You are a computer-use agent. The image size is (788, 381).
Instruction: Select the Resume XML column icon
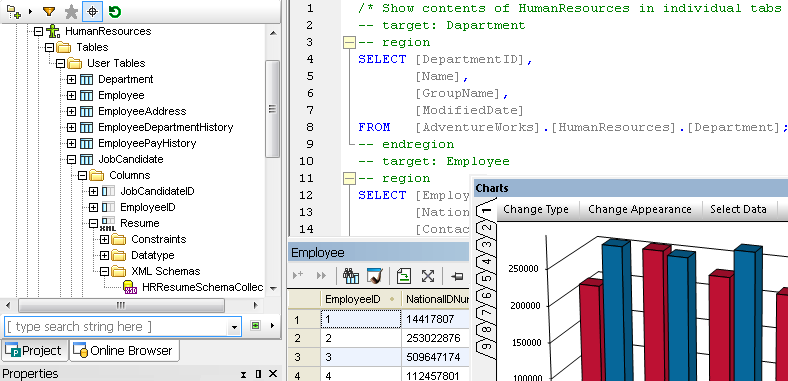(108, 224)
